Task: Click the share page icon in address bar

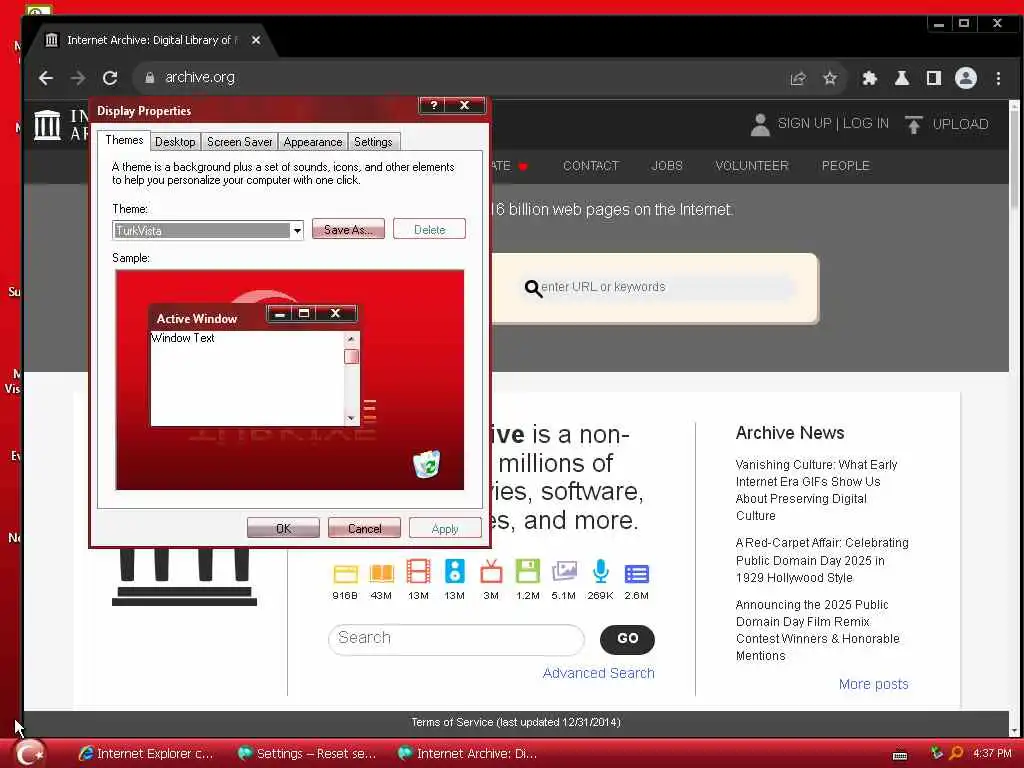Action: [797, 78]
